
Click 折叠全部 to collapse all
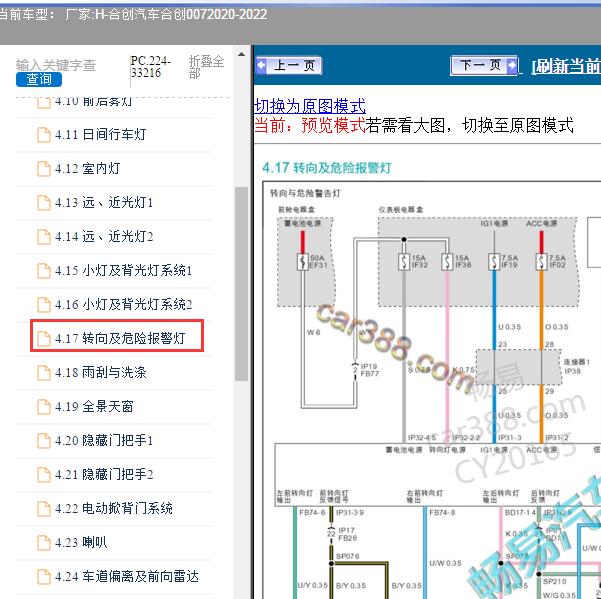(206, 66)
